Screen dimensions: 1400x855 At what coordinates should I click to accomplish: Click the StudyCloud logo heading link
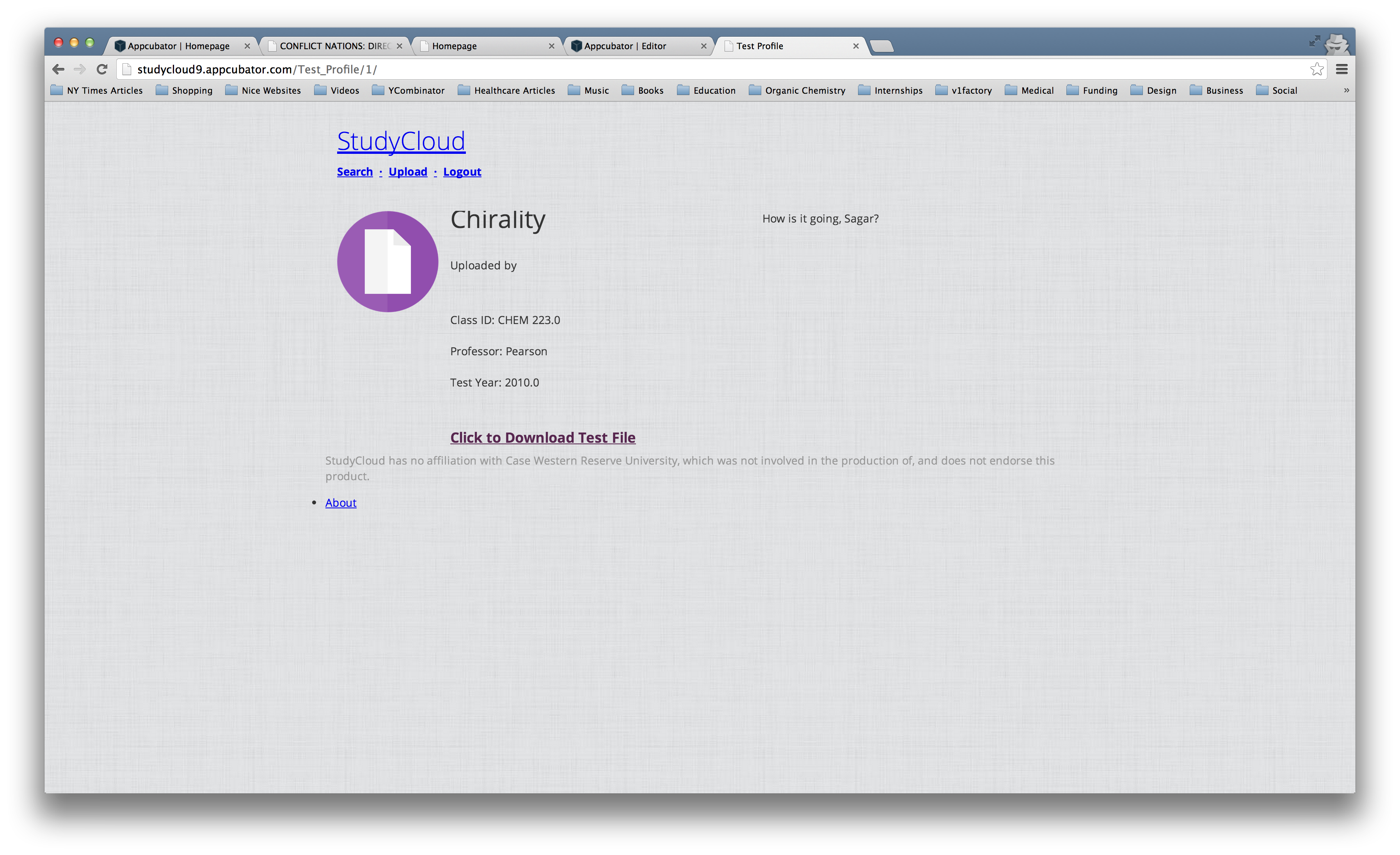click(x=401, y=141)
